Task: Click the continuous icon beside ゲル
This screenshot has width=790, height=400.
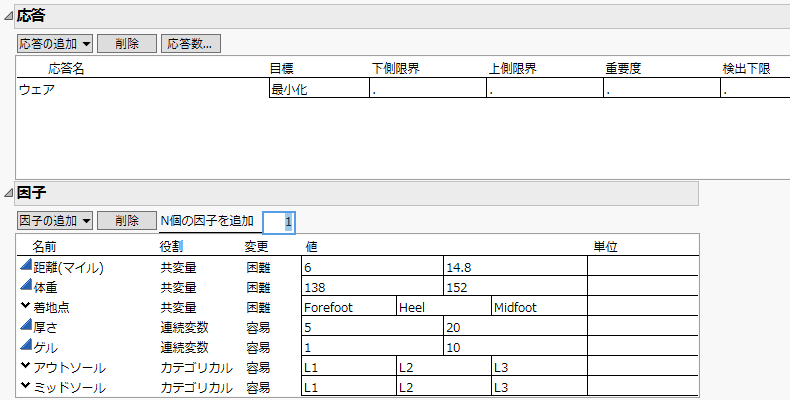Action: (26, 345)
